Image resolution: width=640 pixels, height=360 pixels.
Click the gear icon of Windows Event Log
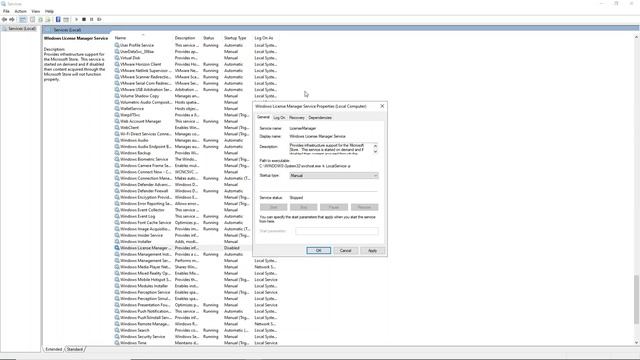click(x=117, y=216)
